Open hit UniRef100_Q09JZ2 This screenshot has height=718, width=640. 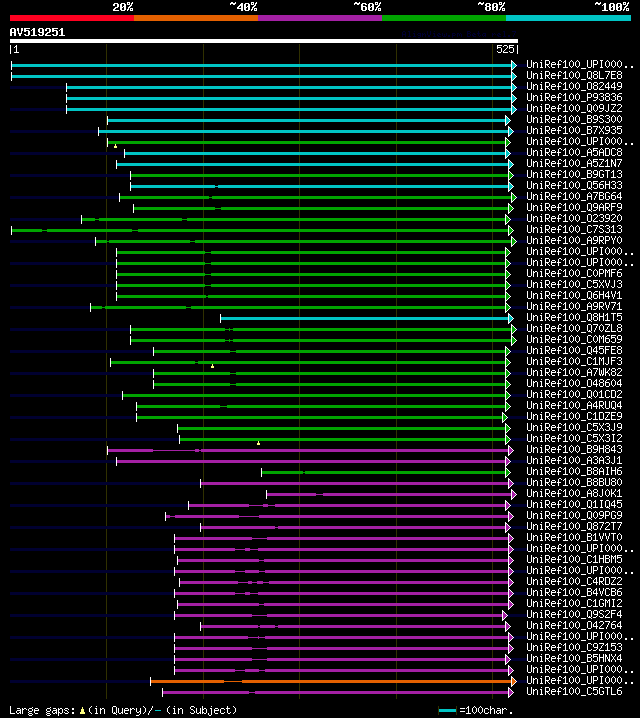(x=574, y=109)
